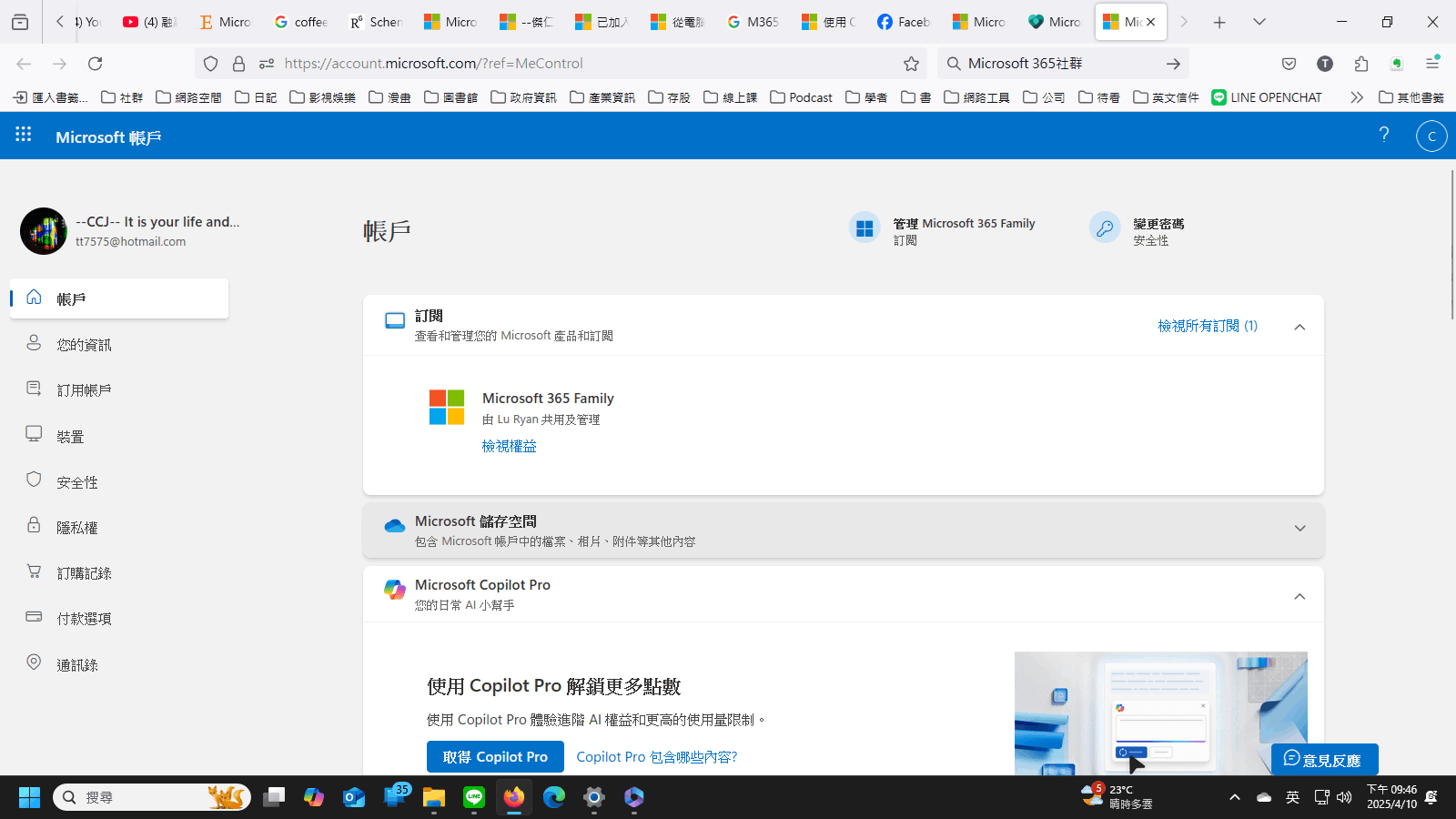Open Copilot Pro 包含哪些內容 link
Viewport: 1456px width, 819px height.
(x=657, y=757)
